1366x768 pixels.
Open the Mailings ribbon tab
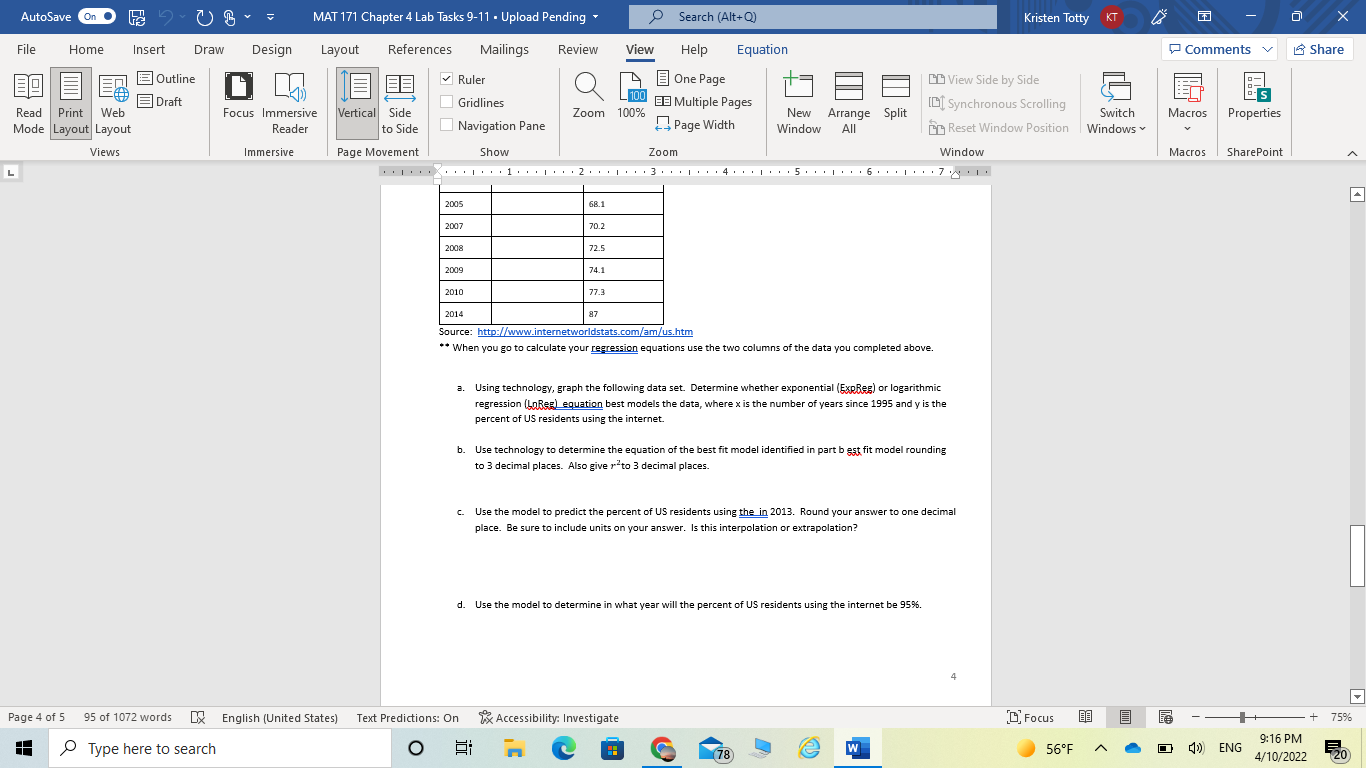504,48
